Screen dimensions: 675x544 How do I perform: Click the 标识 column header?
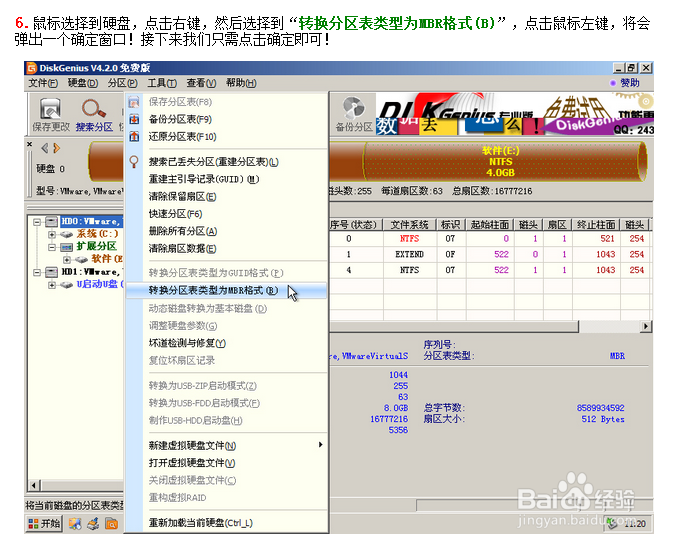click(451, 225)
